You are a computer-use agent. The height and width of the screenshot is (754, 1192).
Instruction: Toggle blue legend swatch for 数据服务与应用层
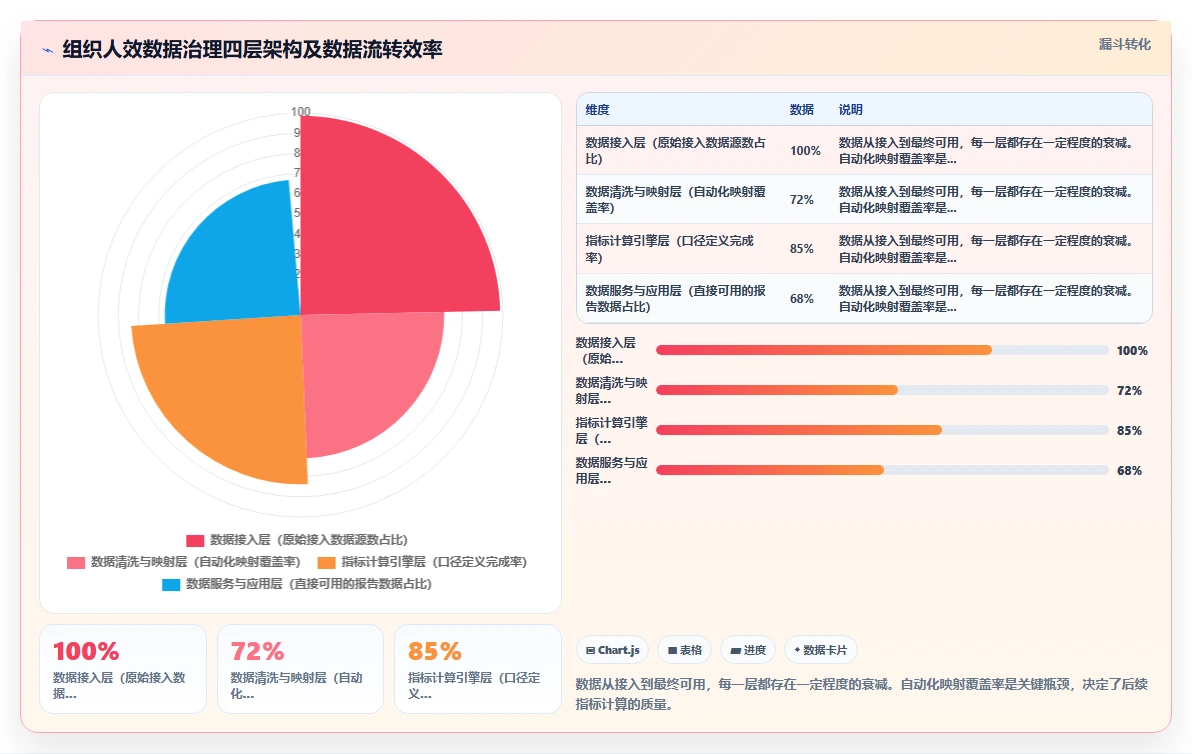(171, 585)
